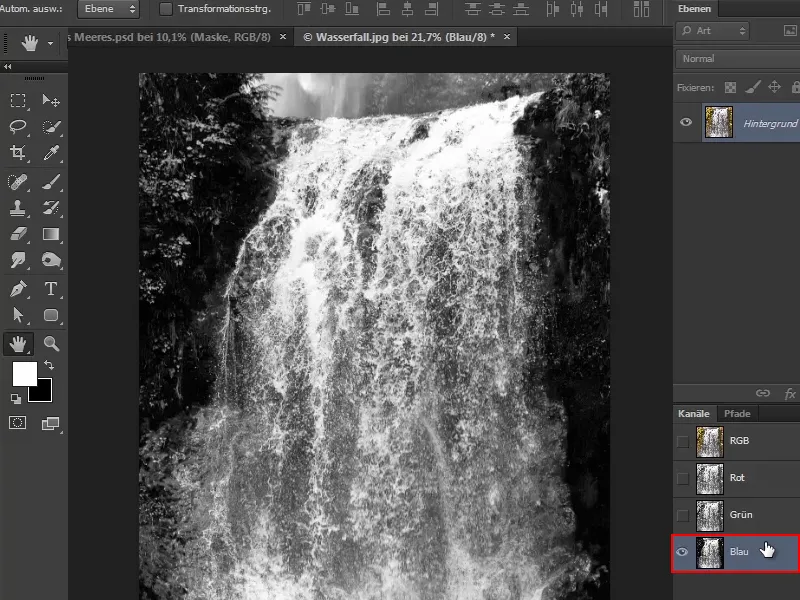Open the Hand tool preset picker
Screen dimensions: 800x600
[x=50, y=43]
